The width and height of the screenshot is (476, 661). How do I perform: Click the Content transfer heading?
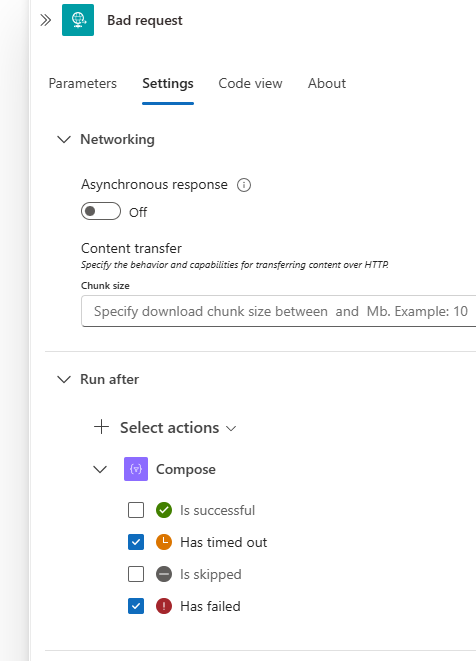click(x=131, y=248)
